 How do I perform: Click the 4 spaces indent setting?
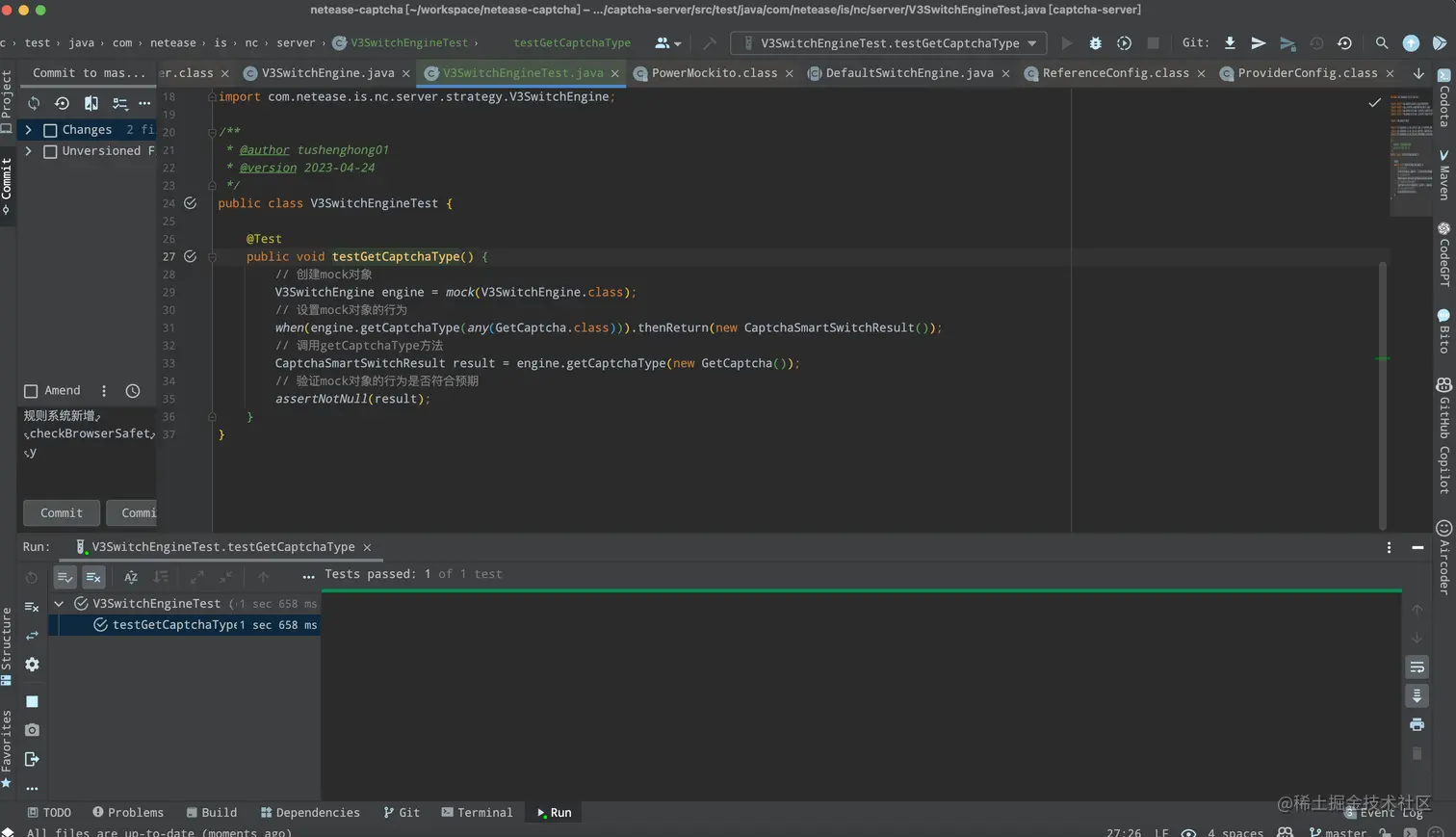[x=1235, y=832]
